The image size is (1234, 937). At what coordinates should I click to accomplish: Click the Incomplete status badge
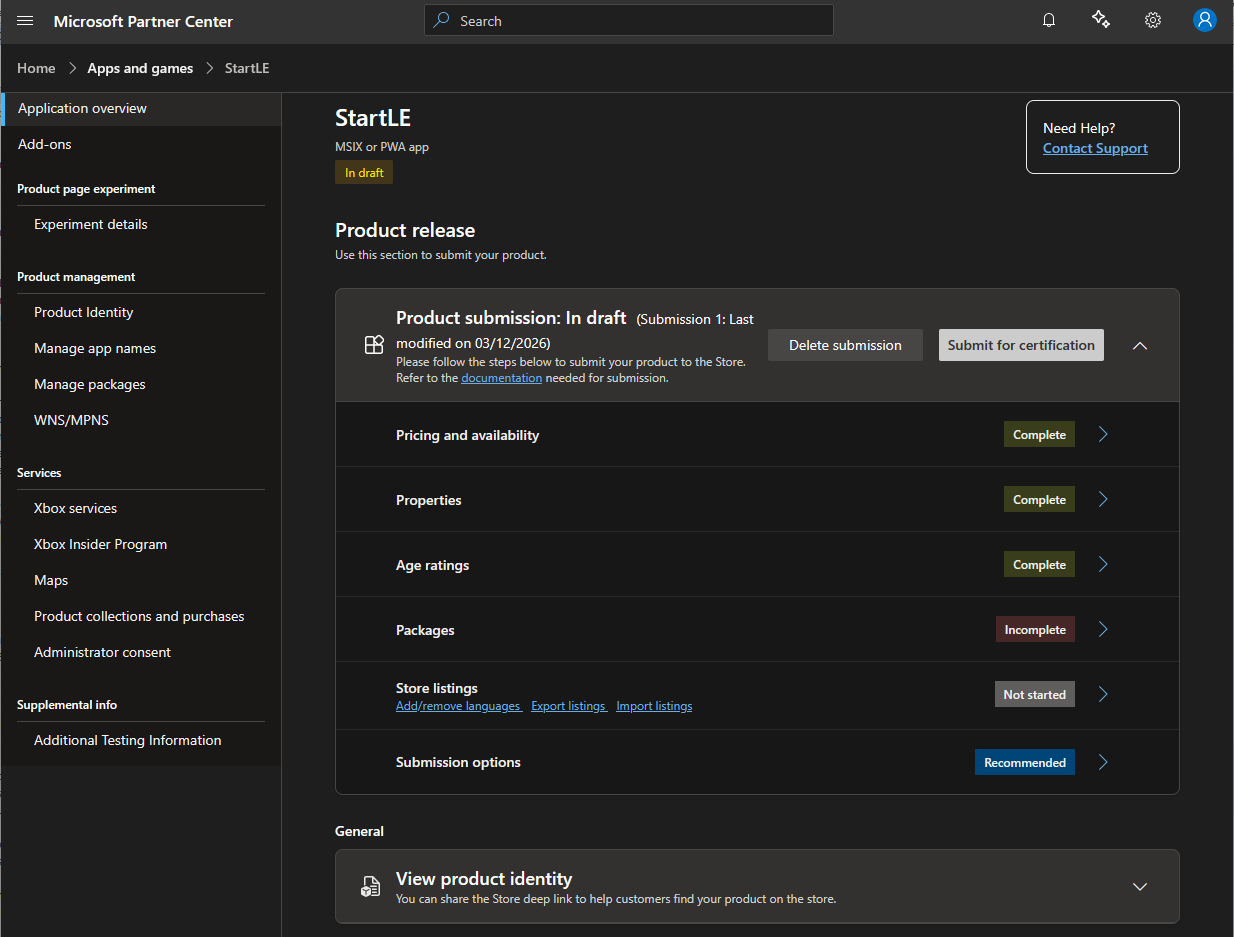pyautogui.click(x=1035, y=629)
